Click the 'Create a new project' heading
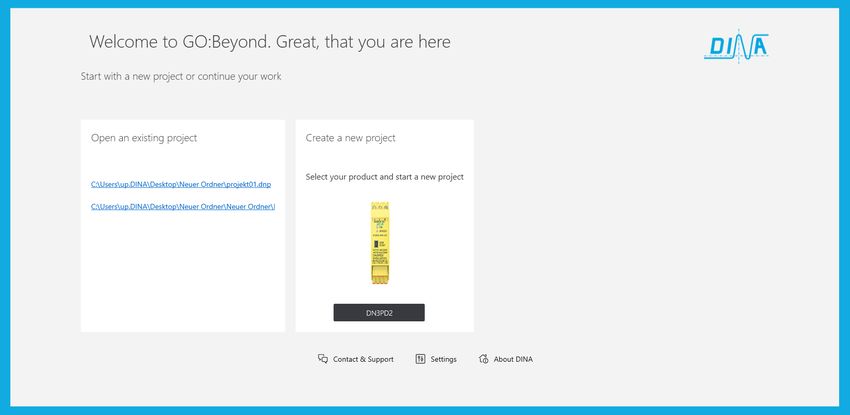This screenshot has height=415, width=850. point(351,138)
